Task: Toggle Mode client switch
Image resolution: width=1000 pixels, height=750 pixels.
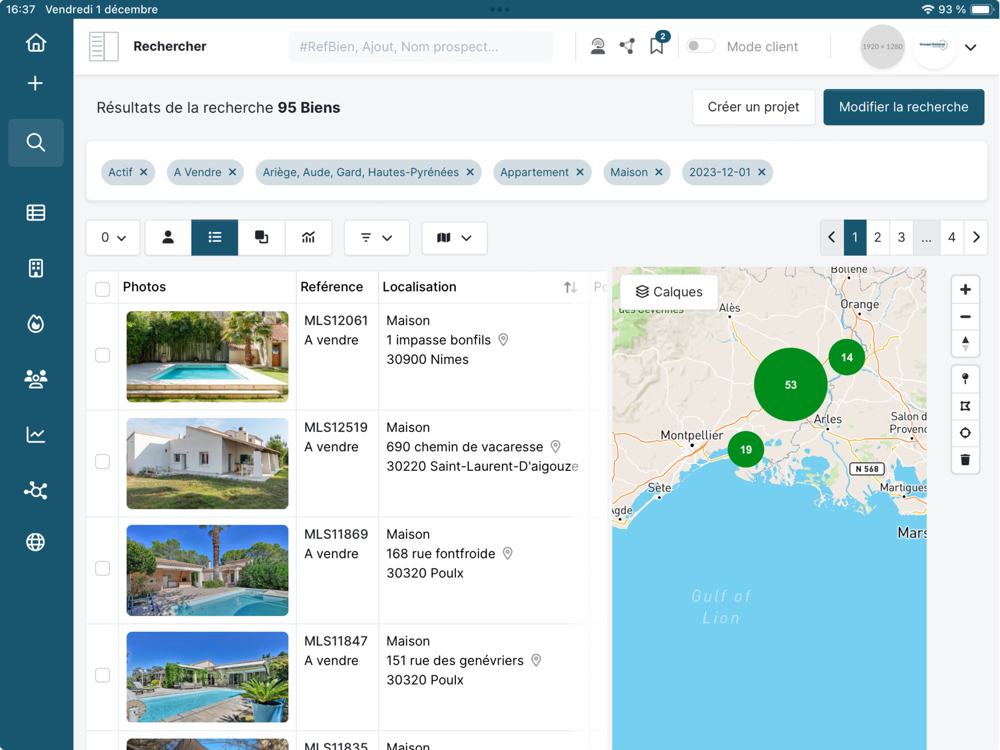Action: point(700,46)
